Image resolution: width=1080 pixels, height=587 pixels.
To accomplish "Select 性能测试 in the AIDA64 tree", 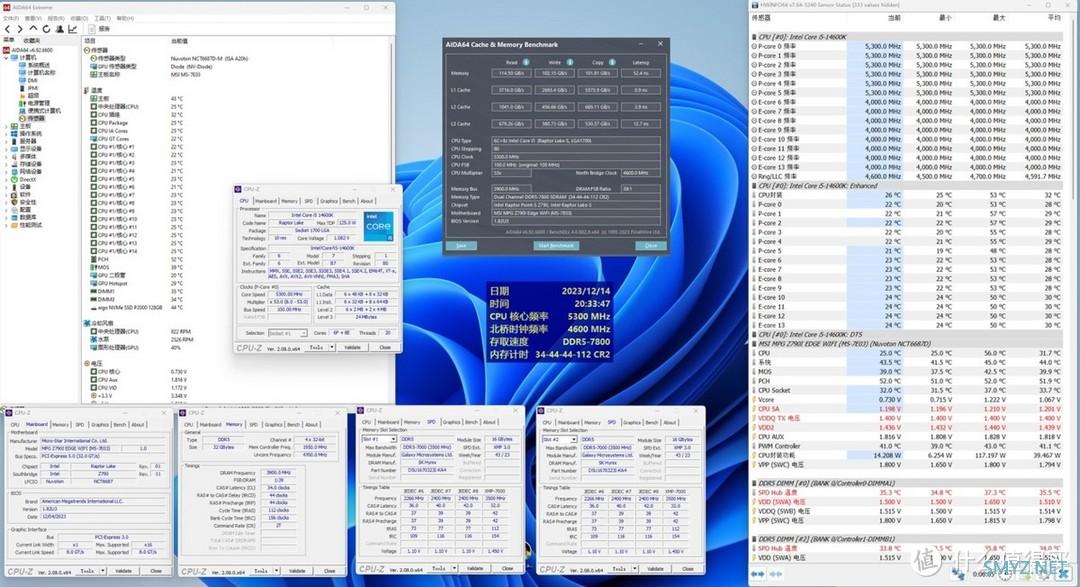I will [26, 225].
